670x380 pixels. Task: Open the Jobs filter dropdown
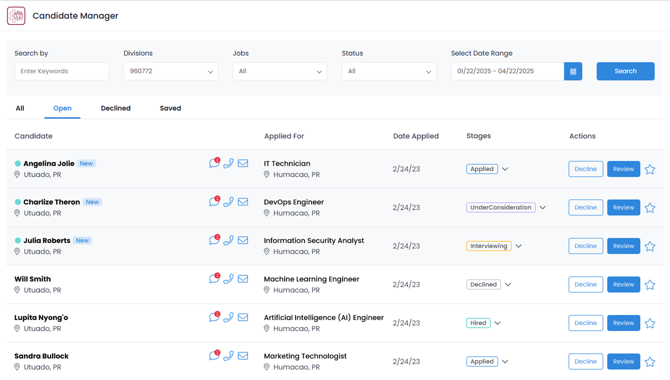(280, 71)
